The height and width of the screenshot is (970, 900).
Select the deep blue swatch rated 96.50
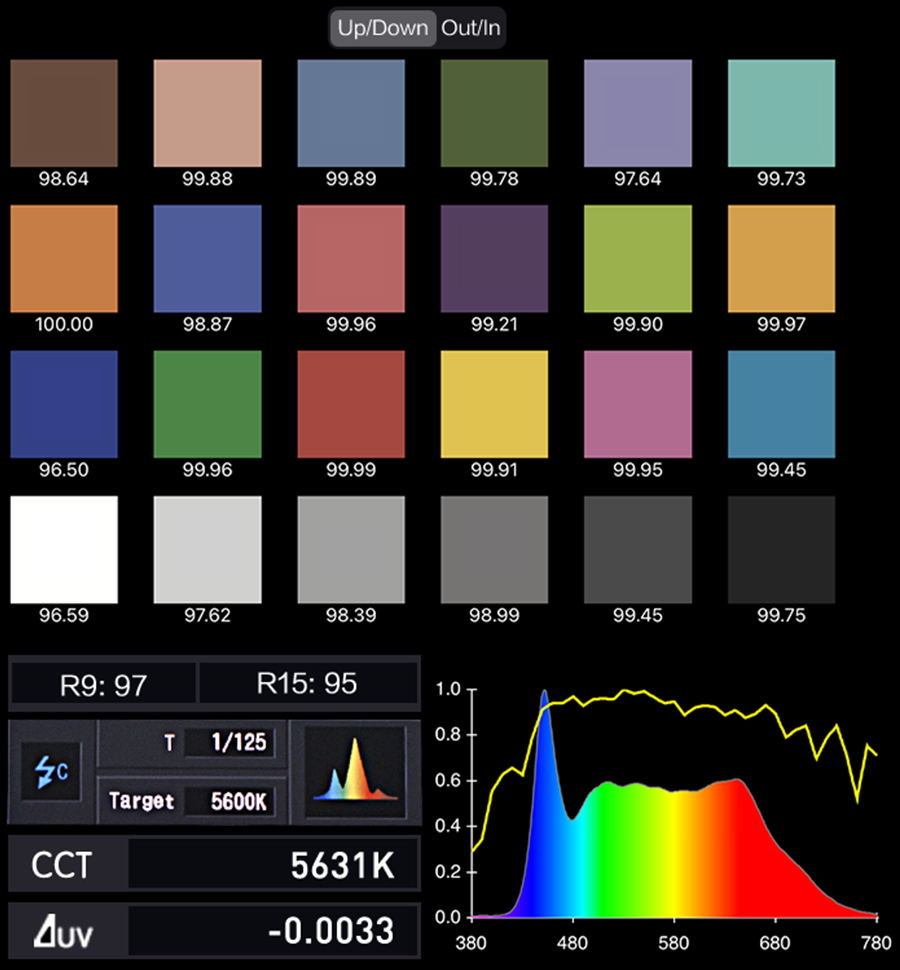point(63,404)
